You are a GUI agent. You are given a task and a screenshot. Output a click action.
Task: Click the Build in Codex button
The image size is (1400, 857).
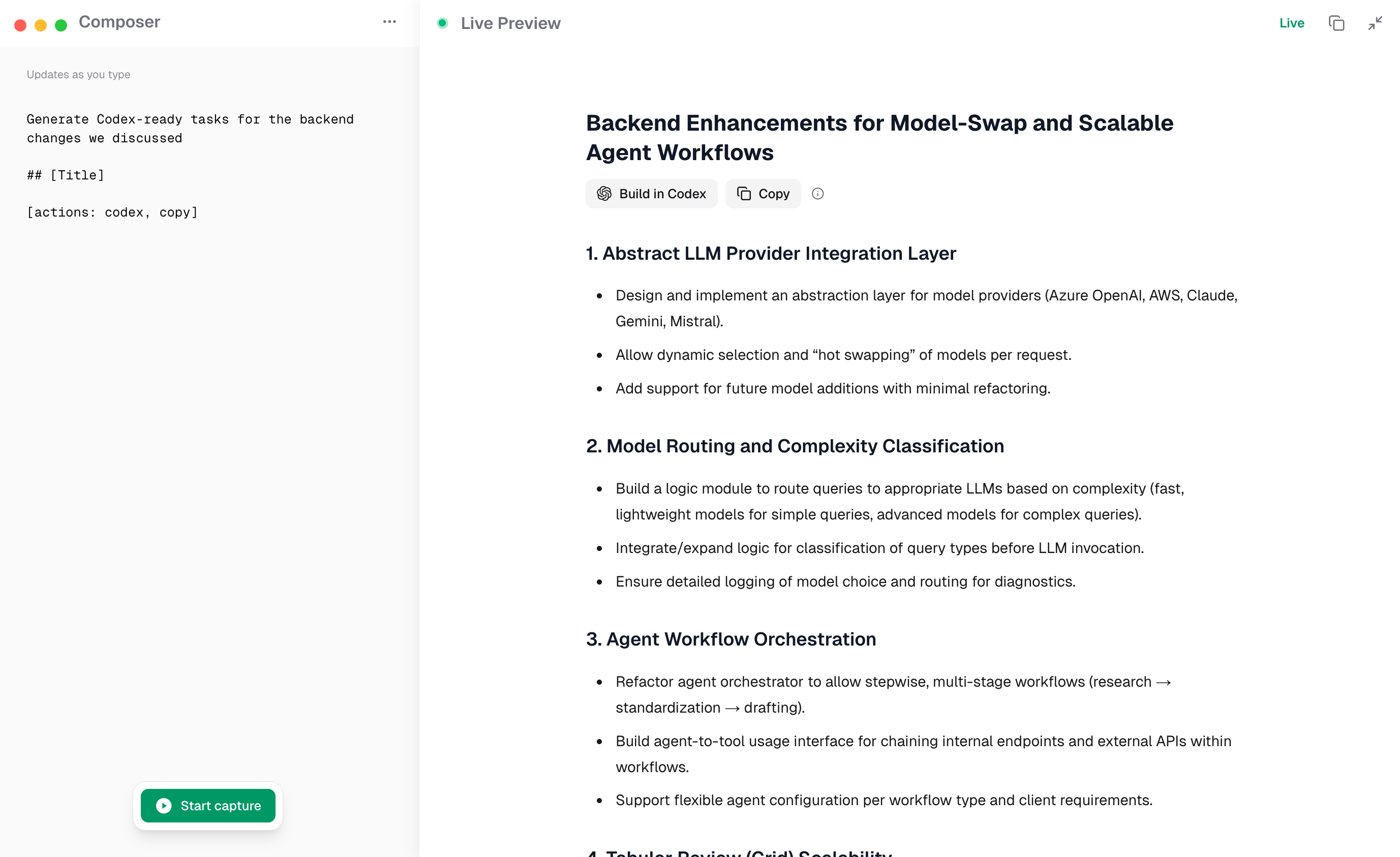click(x=652, y=194)
